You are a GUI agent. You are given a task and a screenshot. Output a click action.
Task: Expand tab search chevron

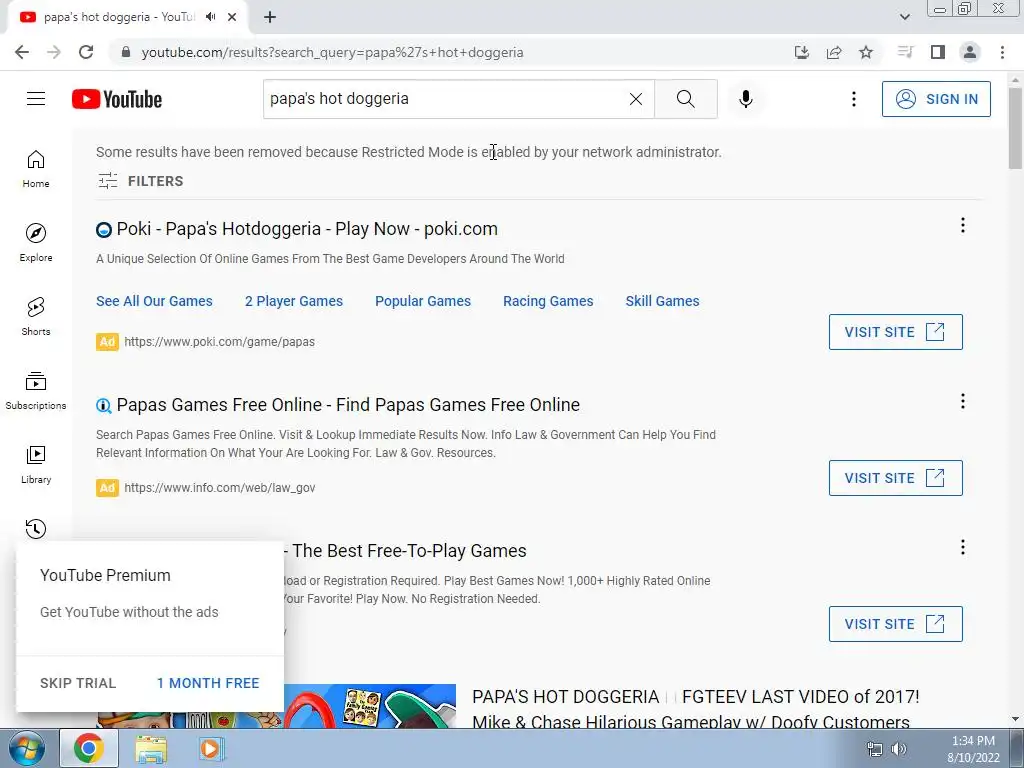(904, 17)
